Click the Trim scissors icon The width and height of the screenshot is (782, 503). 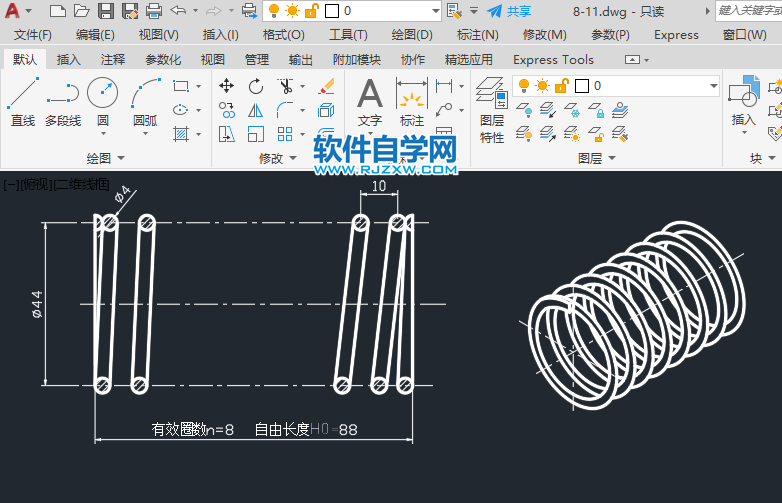(285, 86)
